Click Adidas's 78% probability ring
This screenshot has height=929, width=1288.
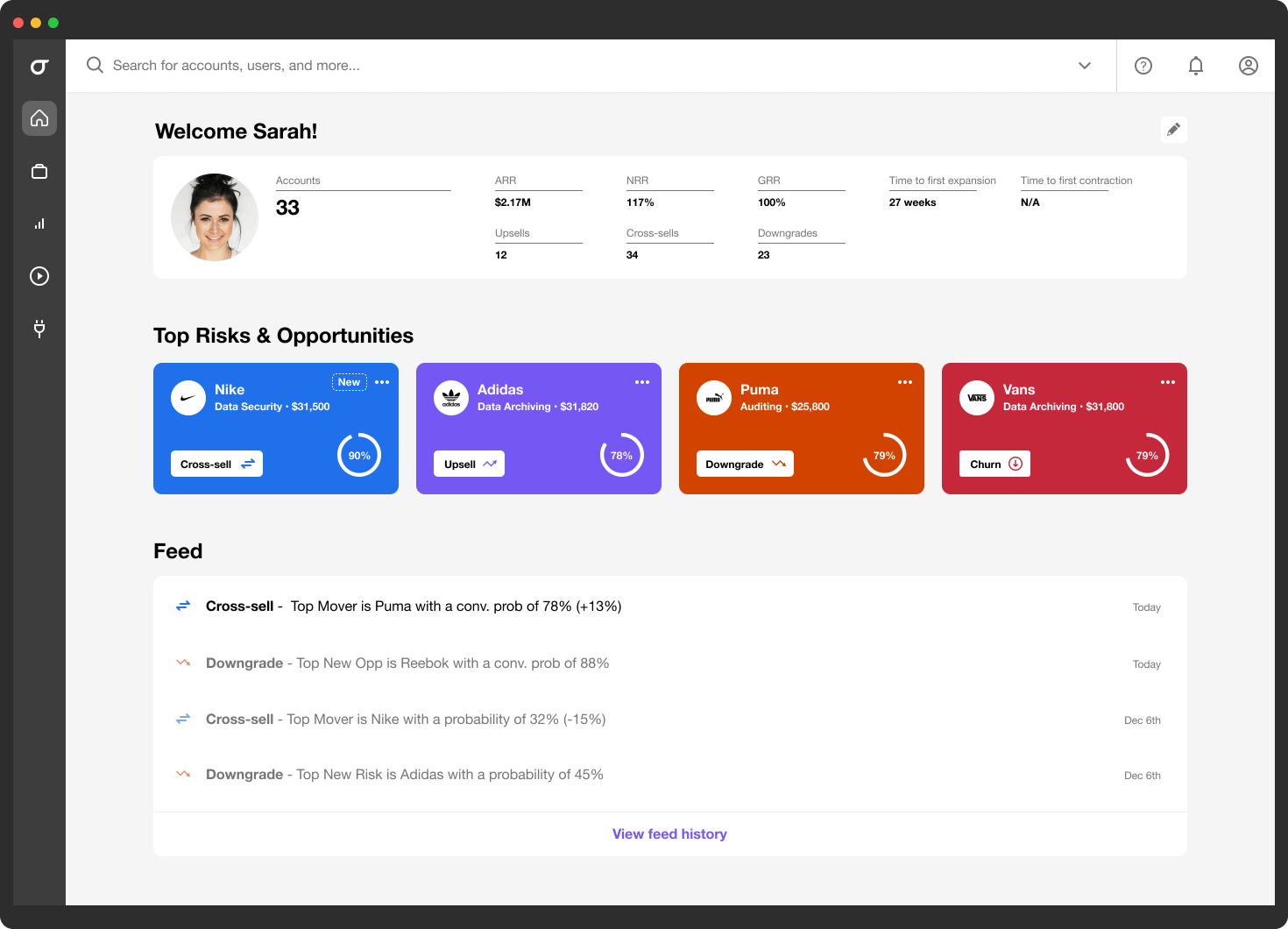tap(622, 455)
